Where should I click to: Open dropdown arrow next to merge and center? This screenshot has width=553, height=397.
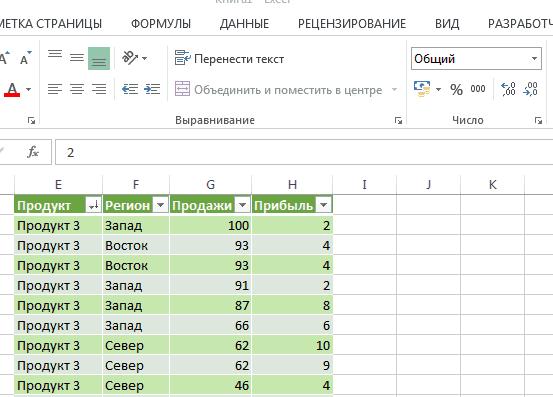[x=395, y=90]
